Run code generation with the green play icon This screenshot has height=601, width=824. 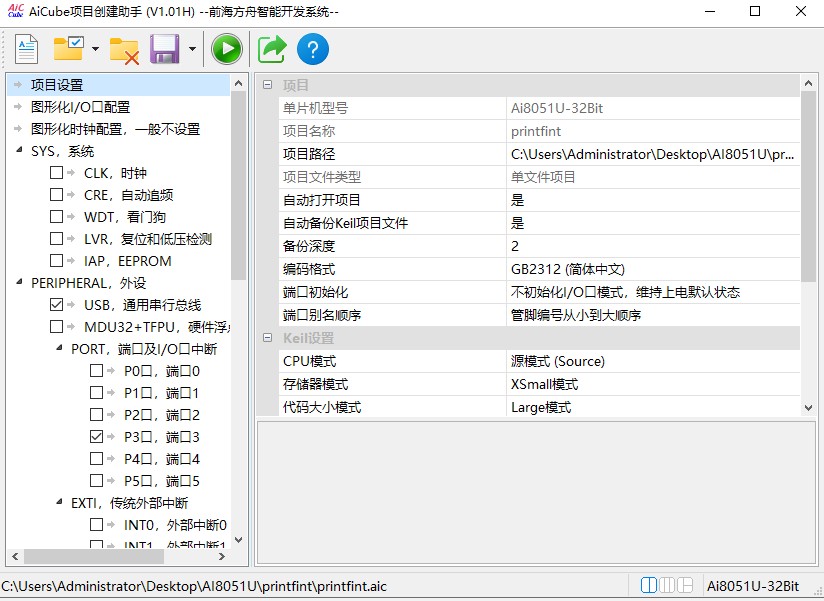(226, 47)
